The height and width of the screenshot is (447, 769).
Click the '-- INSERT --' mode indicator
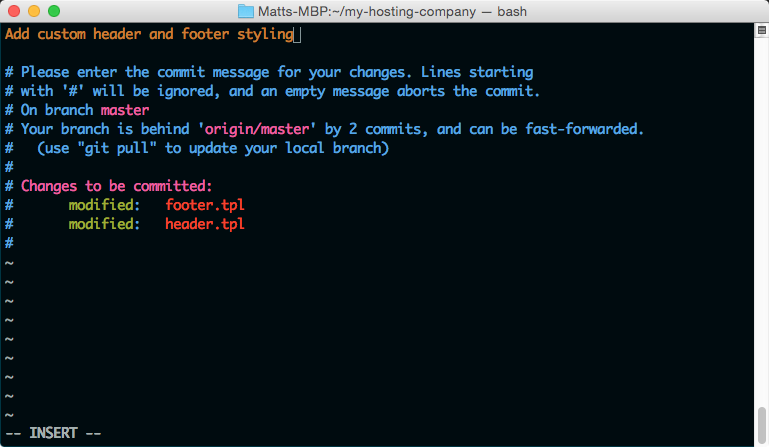(x=53, y=433)
